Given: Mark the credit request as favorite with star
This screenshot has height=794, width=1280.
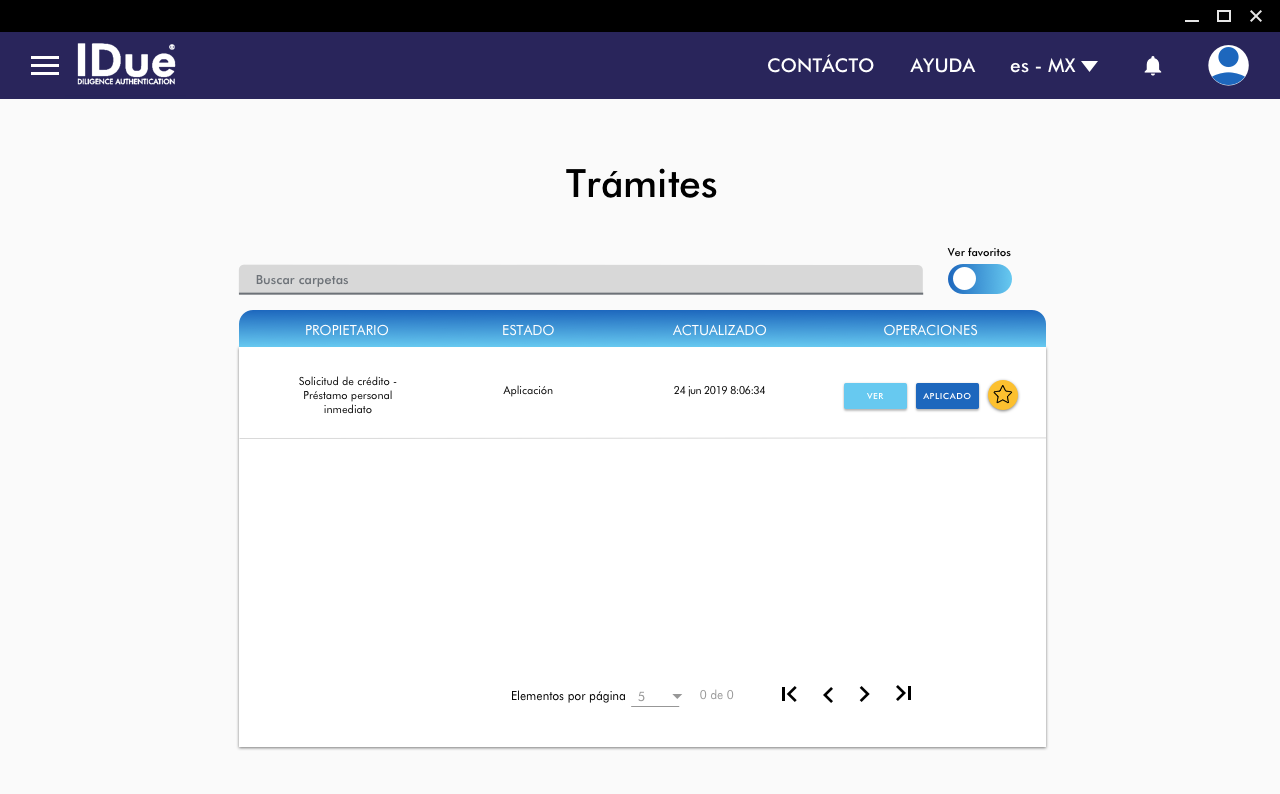Looking at the screenshot, I should (1003, 396).
